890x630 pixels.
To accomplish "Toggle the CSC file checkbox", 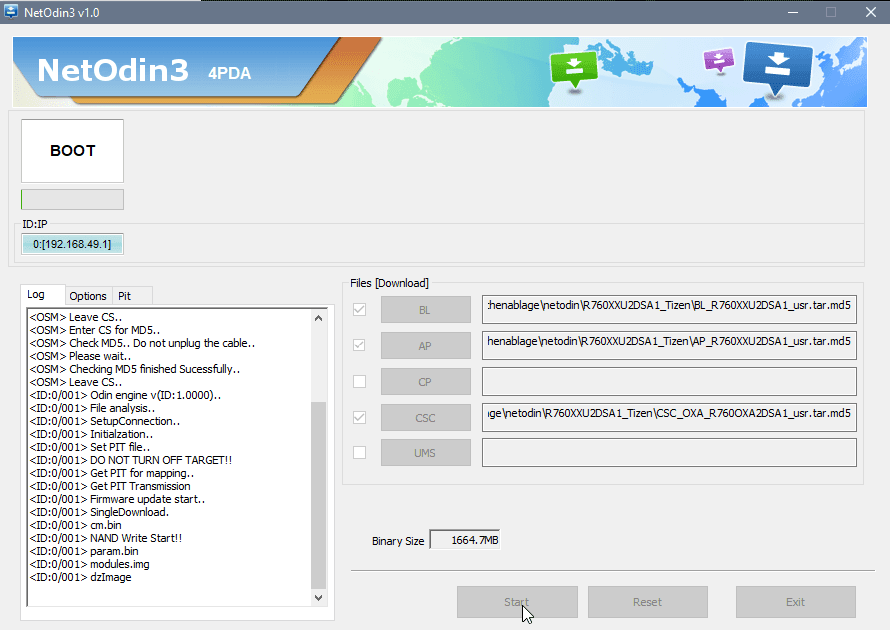I will [x=360, y=417].
